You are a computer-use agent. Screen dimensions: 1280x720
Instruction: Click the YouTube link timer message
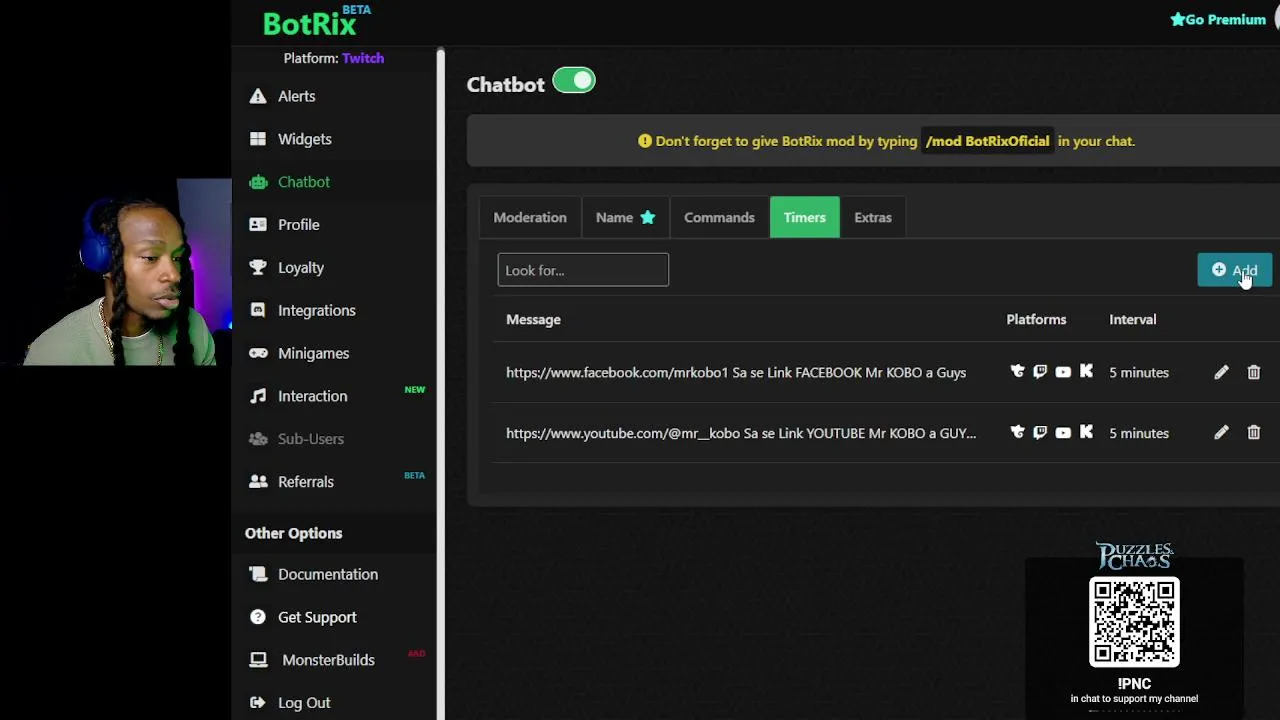pyautogui.click(x=741, y=433)
